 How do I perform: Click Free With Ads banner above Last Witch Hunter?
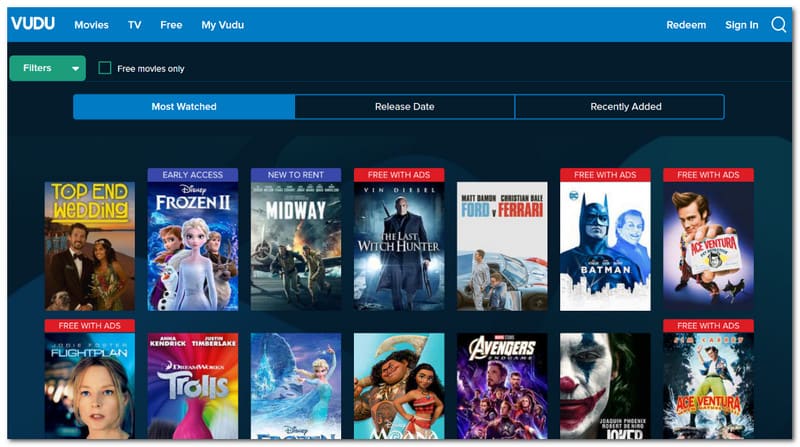pos(399,175)
